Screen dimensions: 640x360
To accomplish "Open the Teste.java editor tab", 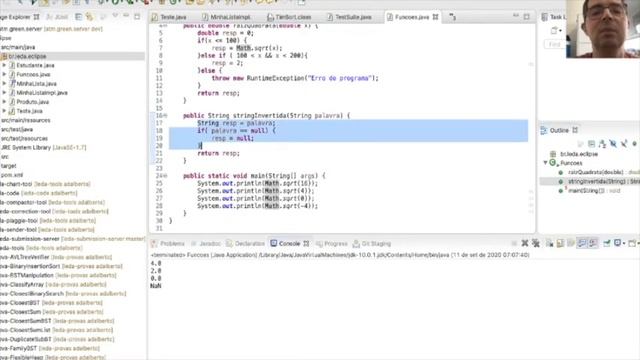I will tap(169, 17).
